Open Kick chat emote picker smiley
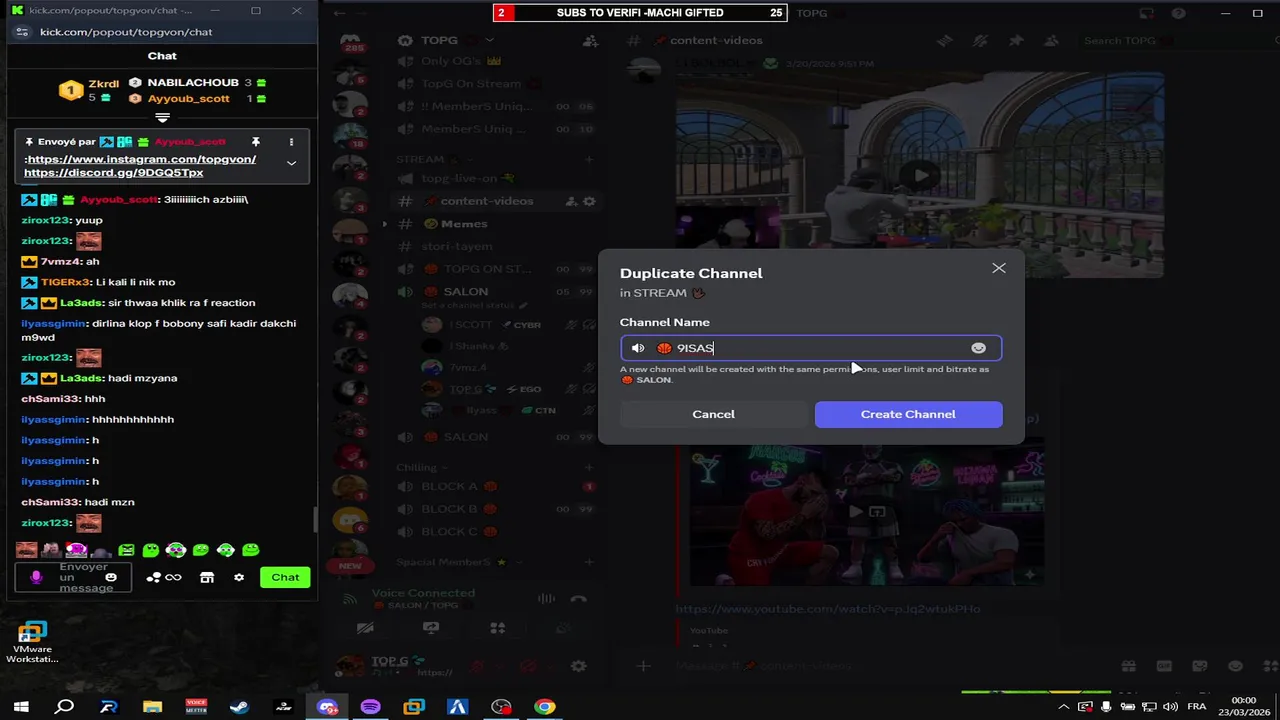Screen dimensions: 1280x720 (x=111, y=577)
